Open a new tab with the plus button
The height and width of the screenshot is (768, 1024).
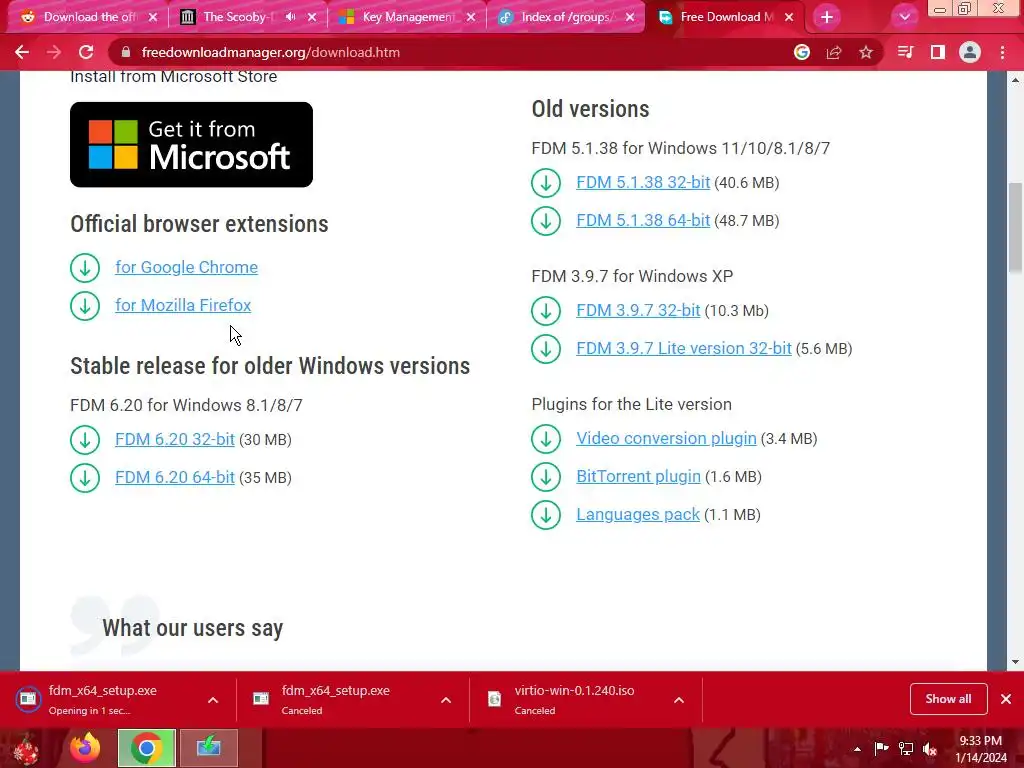[827, 18]
